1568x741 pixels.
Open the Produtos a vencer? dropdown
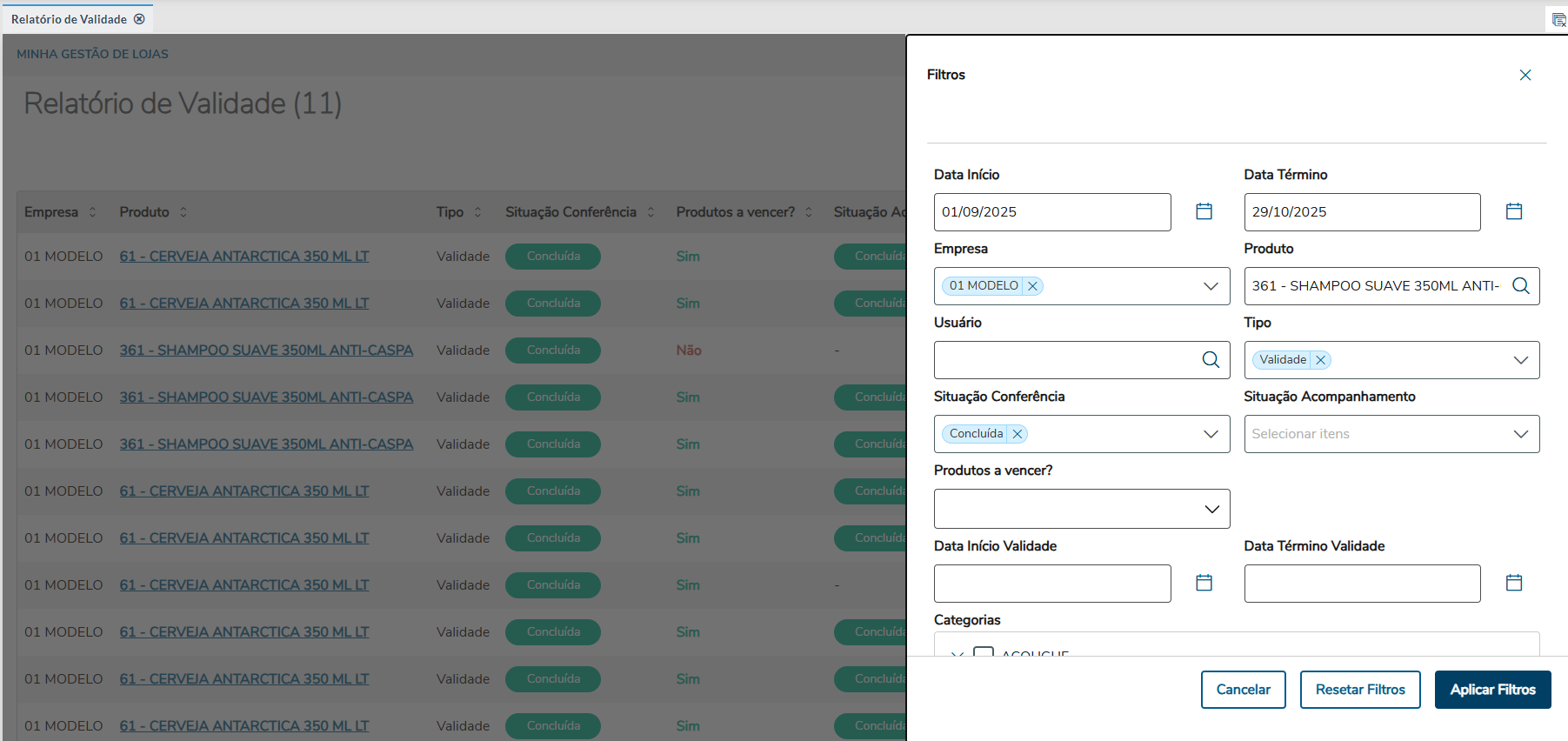[x=1211, y=509]
